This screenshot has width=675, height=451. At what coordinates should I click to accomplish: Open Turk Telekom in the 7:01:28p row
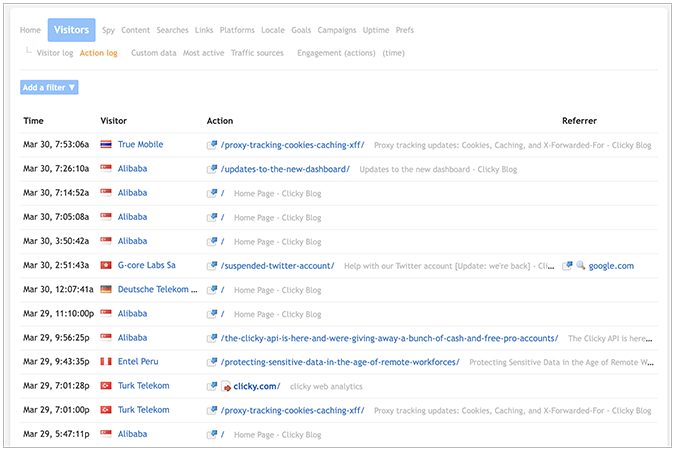click(x=143, y=386)
